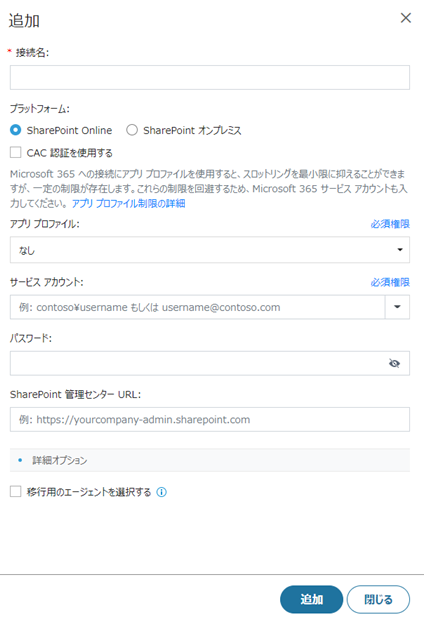Focus the サービス アカウント input field
424x620 pixels.
[x=197, y=307]
